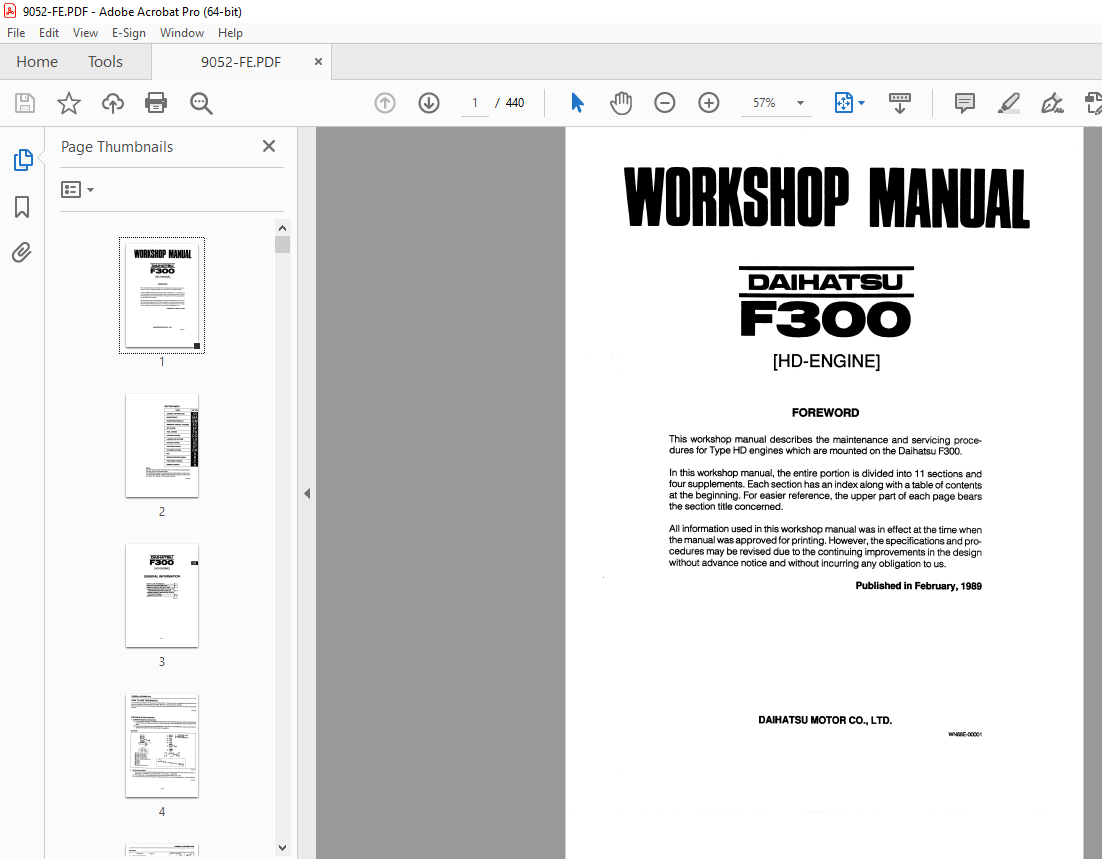Close the Page Thumbnails panel

click(268, 146)
